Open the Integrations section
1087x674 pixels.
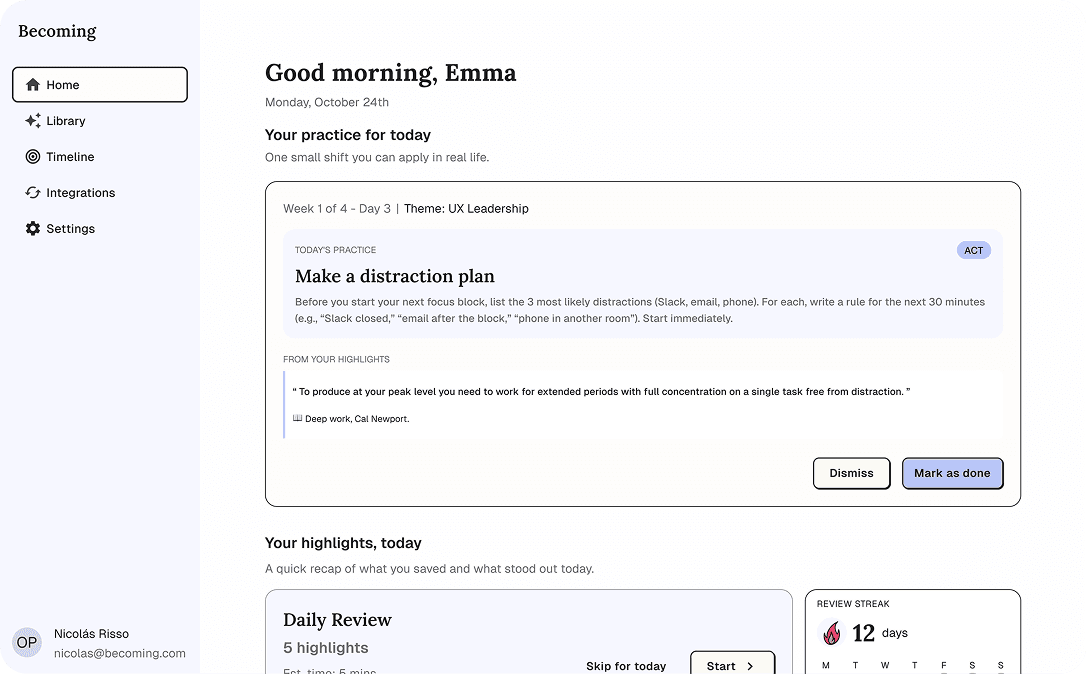point(80,193)
